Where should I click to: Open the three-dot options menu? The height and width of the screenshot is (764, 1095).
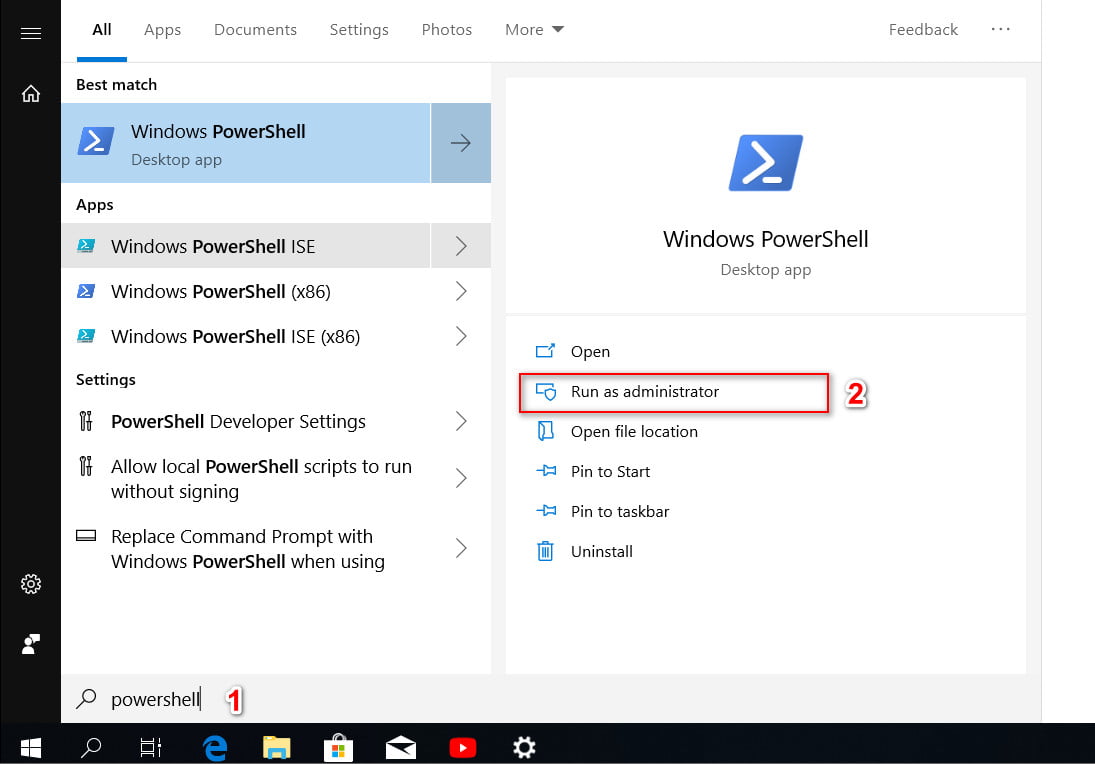click(1000, 30)
